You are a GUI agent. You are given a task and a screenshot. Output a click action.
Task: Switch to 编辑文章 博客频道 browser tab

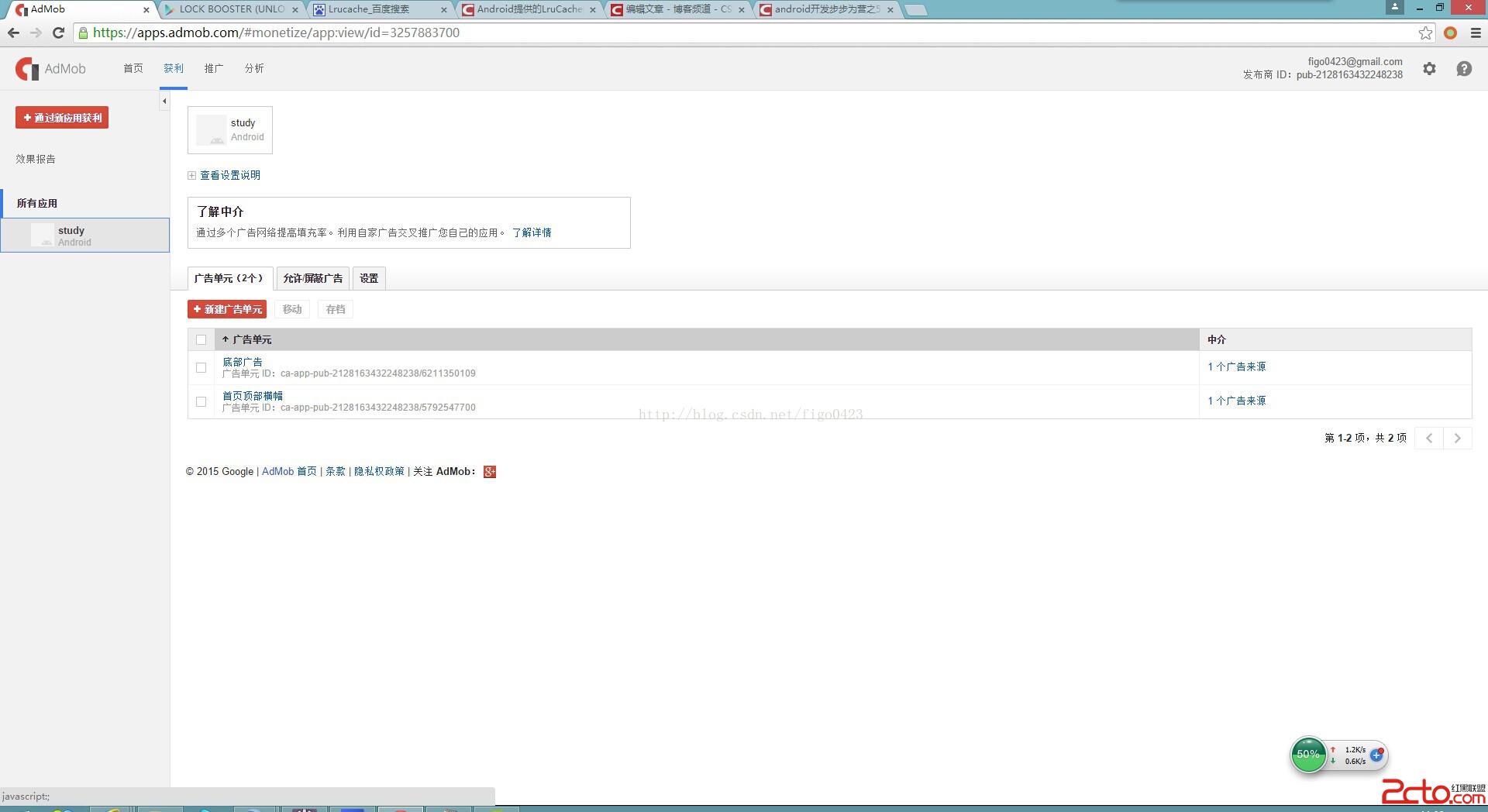[x=677, y=9]
